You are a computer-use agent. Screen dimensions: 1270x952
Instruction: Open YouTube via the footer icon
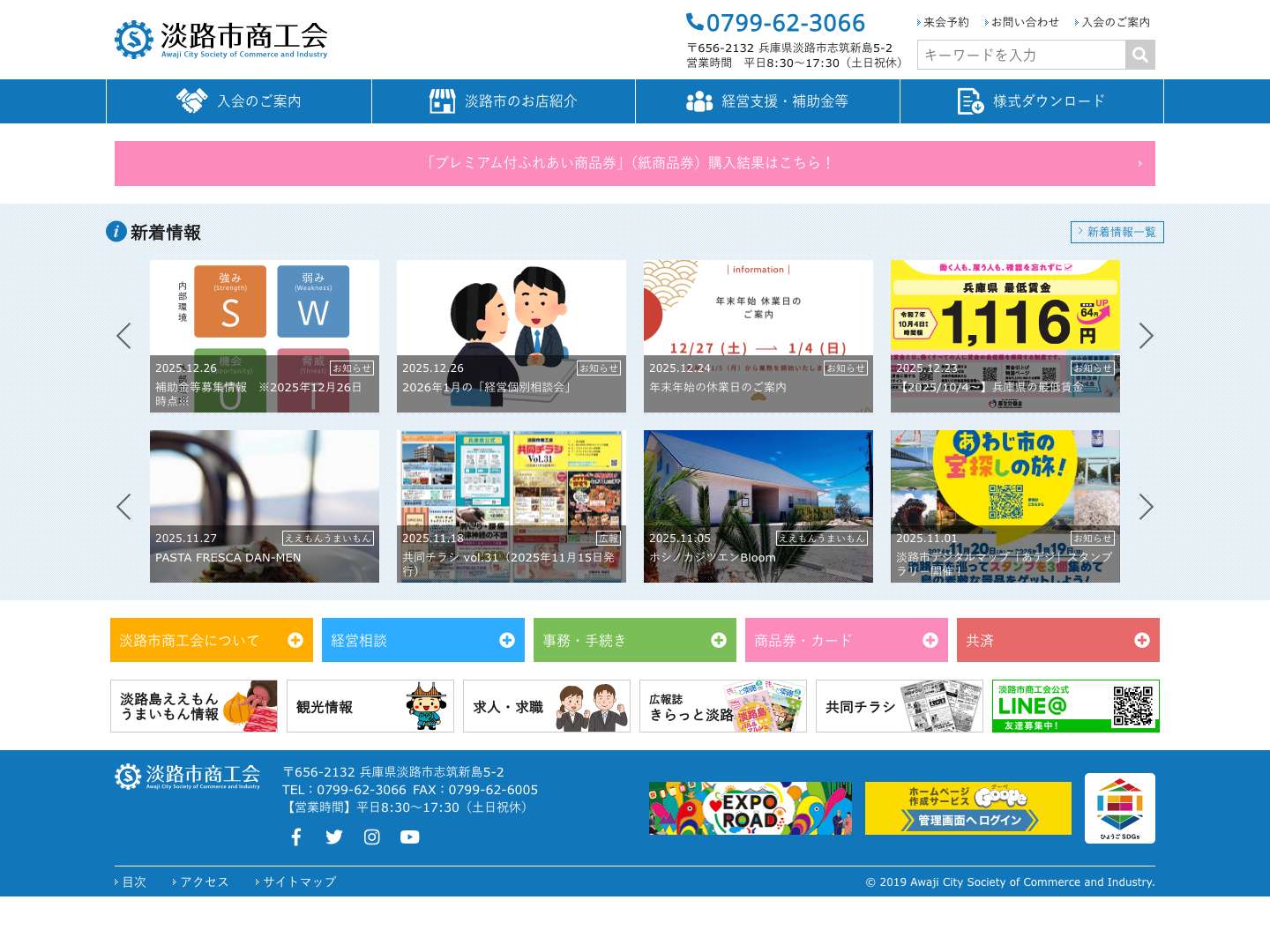pos(409,837)
